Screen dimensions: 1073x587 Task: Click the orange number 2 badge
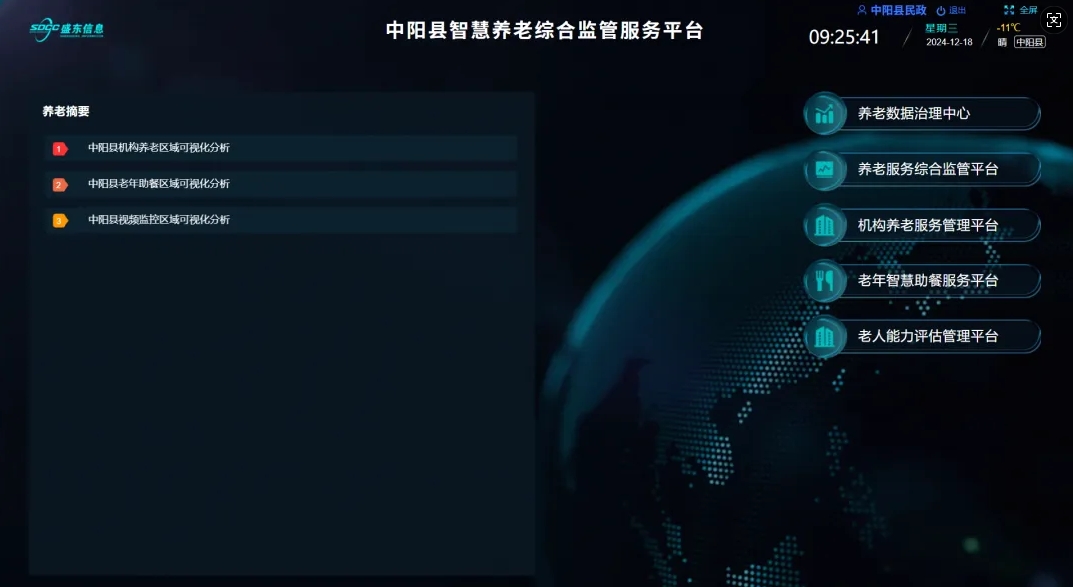tap(60, 185)
